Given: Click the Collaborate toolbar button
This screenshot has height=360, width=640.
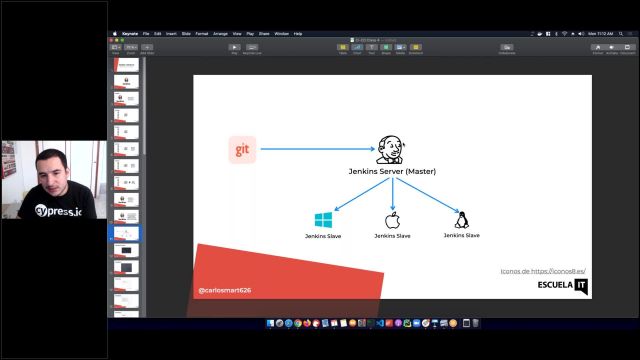Looking at the screenshot, I should pyautogui.click(x=507, y=47).
